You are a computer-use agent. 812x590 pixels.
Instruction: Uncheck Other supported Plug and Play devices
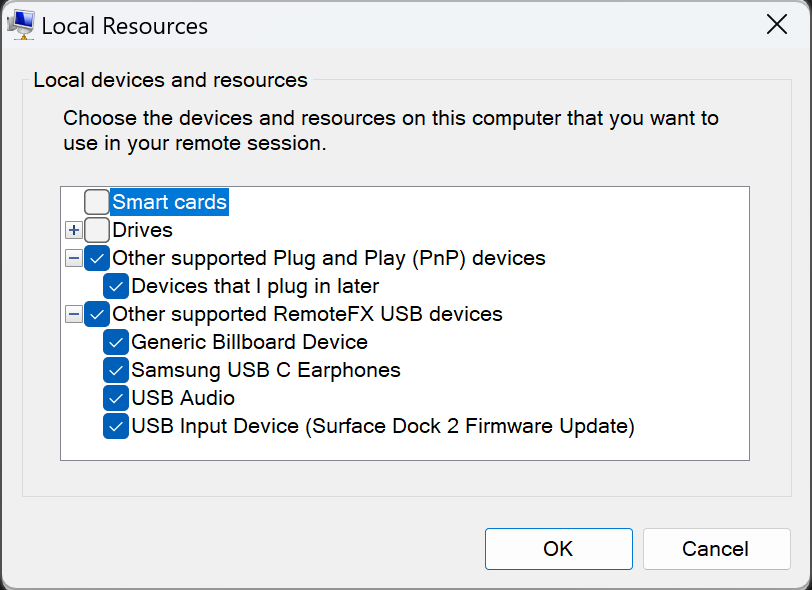coord(97,258)
